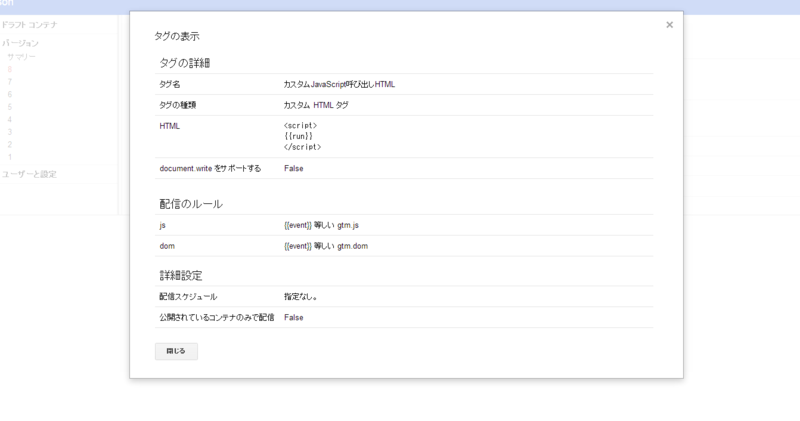This screenshot has height=421, width=800.
Task: Click the 配信スケジュール label
Action: 188,296
